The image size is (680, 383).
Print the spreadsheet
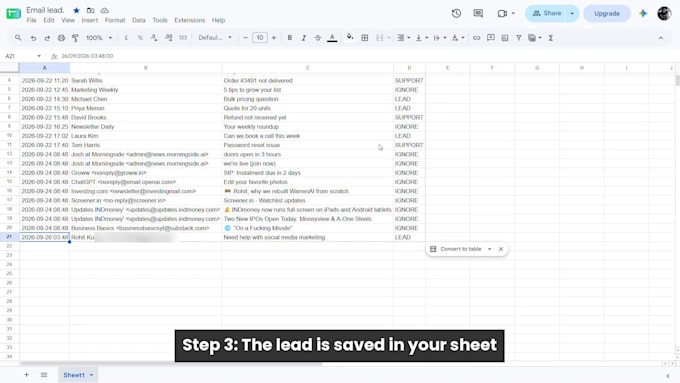coord(61,38)
